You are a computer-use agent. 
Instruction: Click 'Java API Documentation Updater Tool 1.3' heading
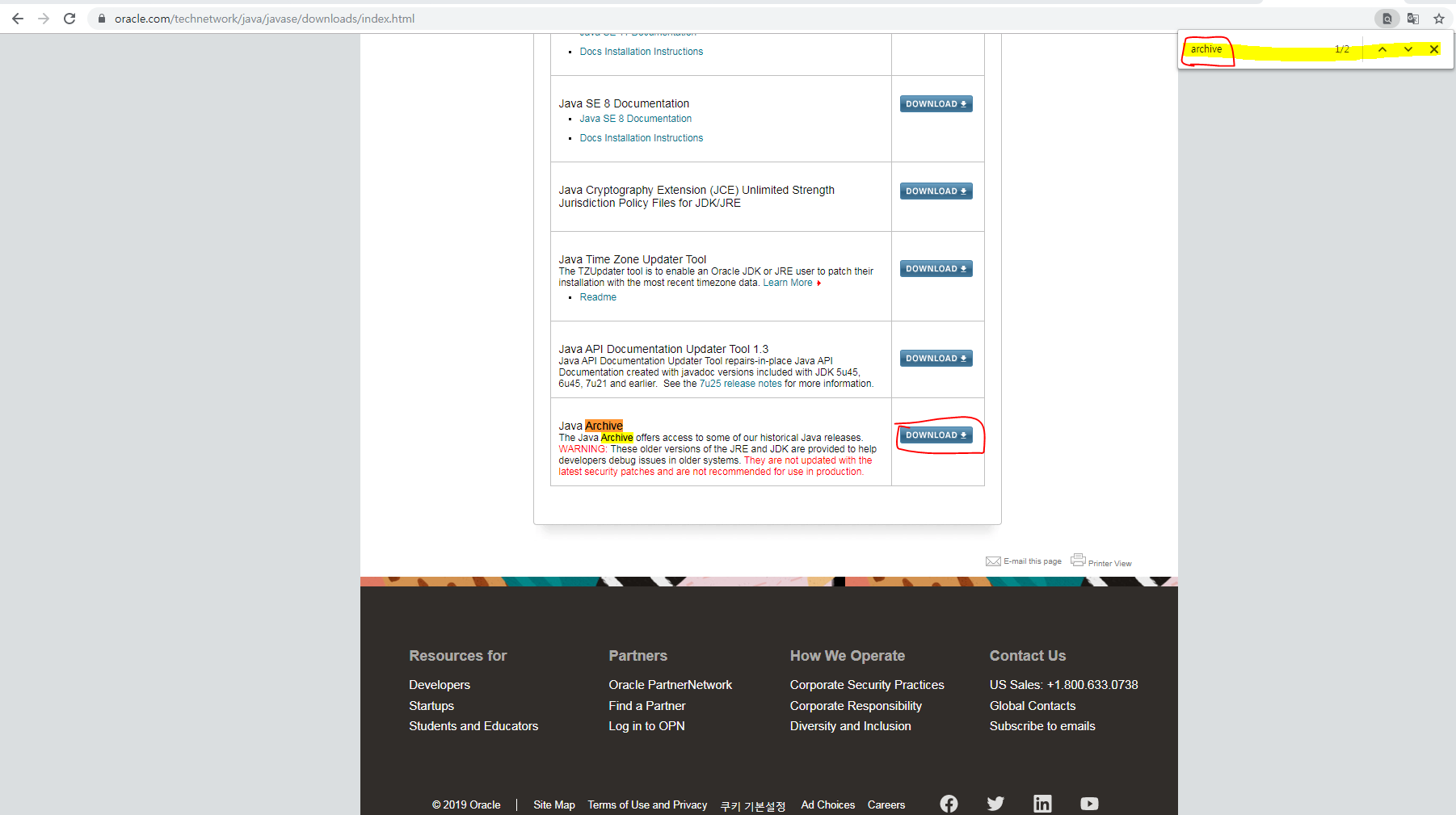tap(663, 349)
